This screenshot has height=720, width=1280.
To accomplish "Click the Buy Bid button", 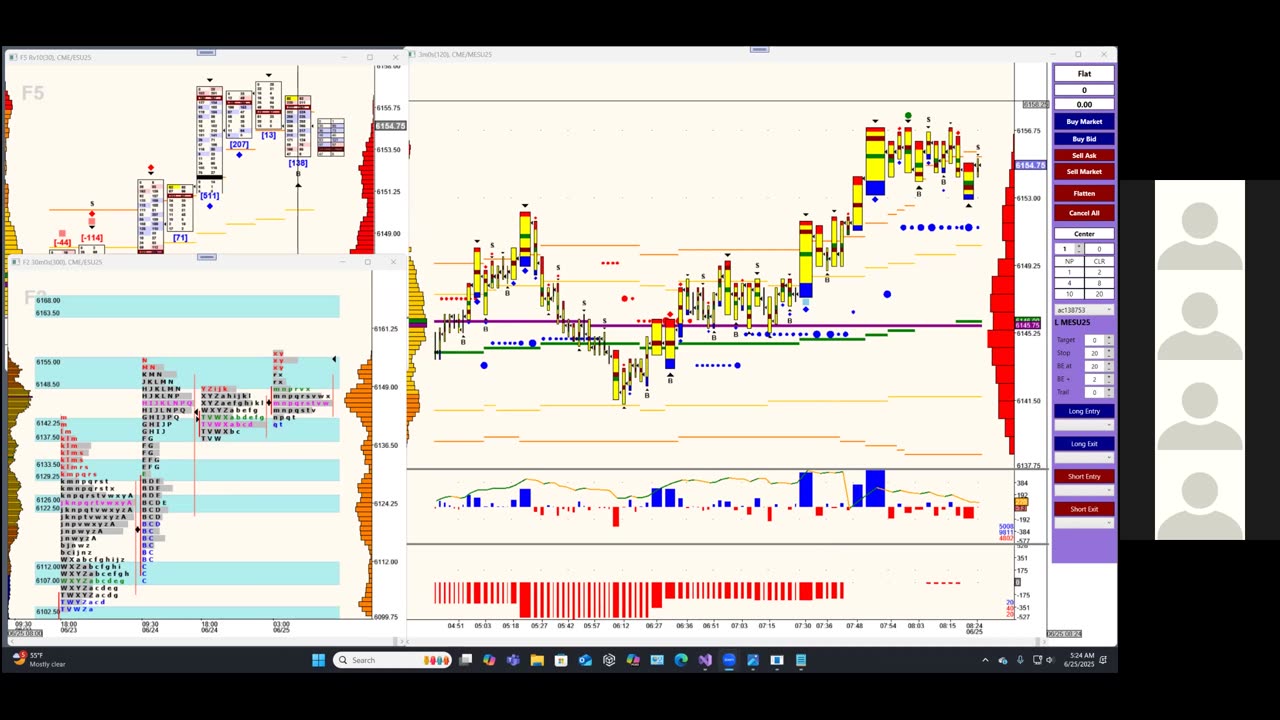I will (1084, 139).
